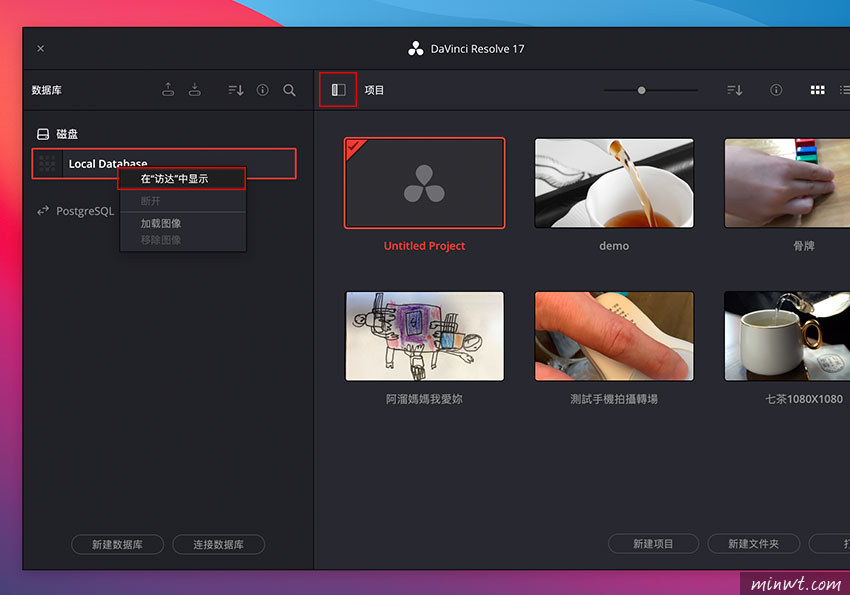The width and height of the screenshot is (850, 595).
Task: Click the 新建数据库 button
Action: point(117,545)
